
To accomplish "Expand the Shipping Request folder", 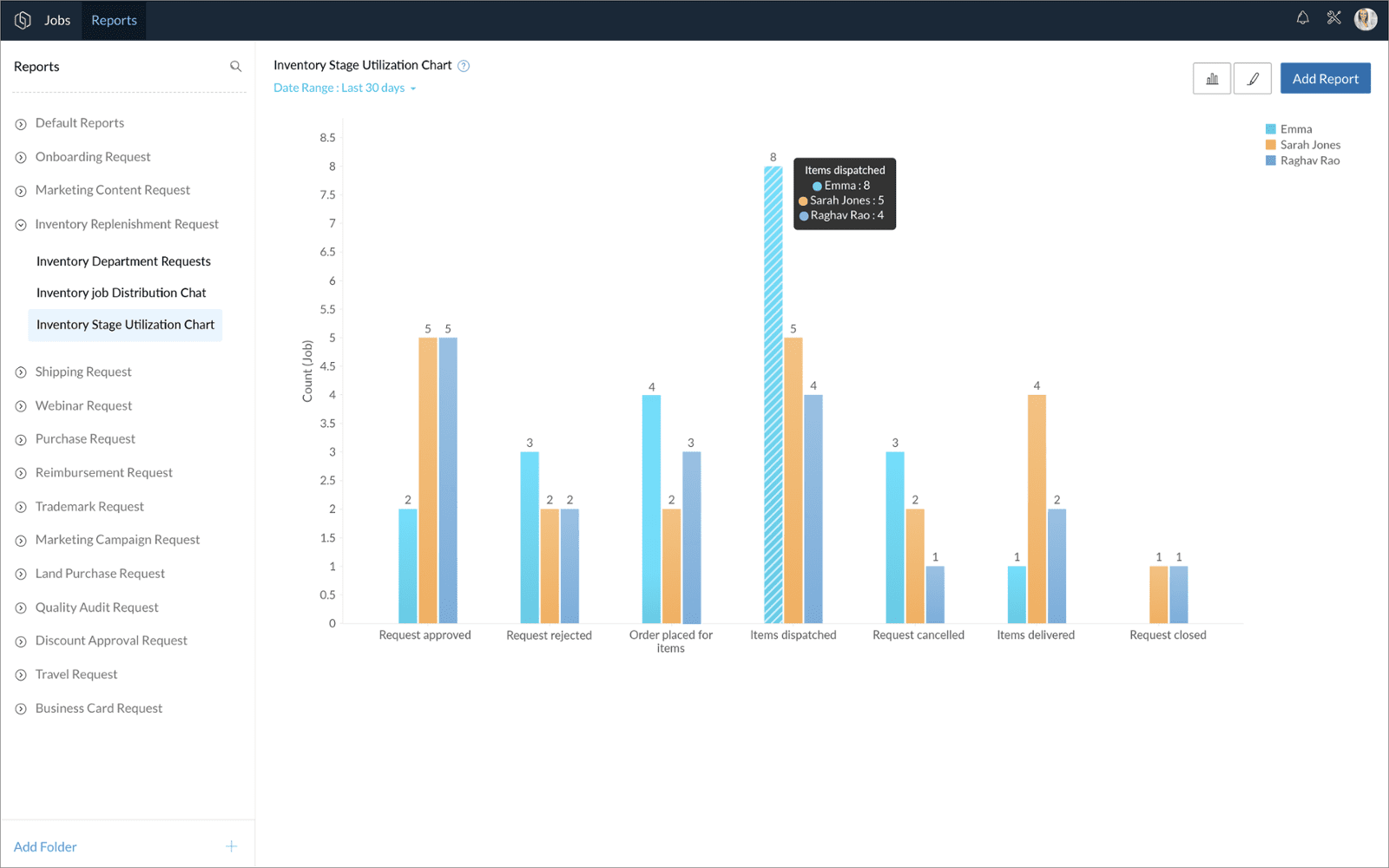I will 21,372.
